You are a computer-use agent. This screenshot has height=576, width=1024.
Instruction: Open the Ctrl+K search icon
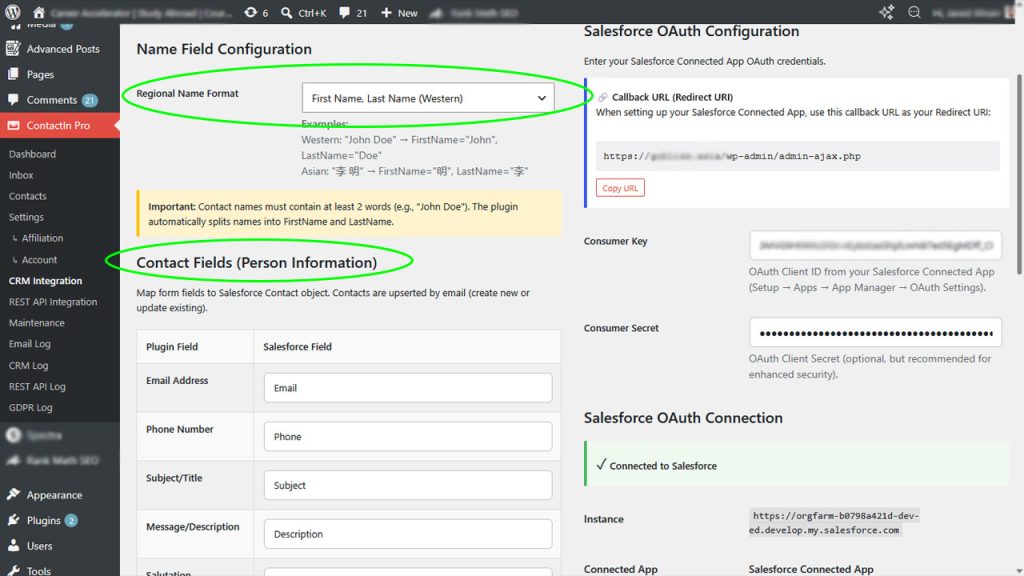287,12
